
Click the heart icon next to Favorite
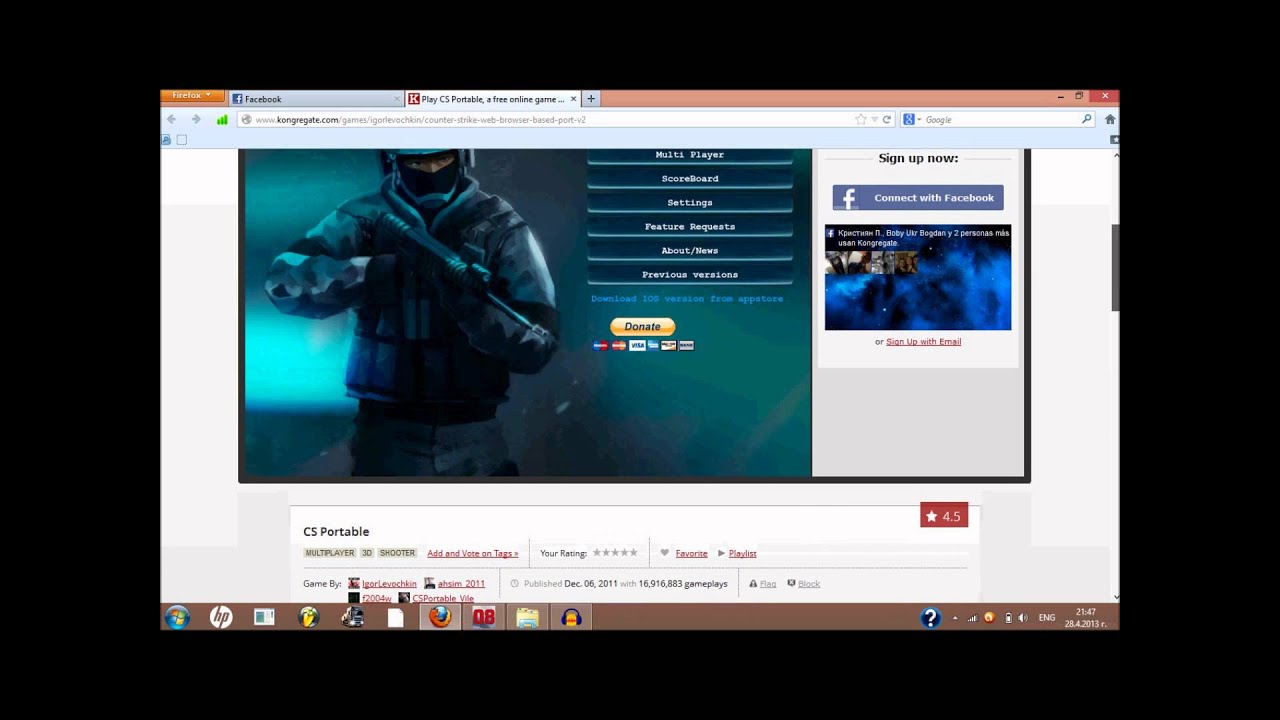tap(664, 553)
